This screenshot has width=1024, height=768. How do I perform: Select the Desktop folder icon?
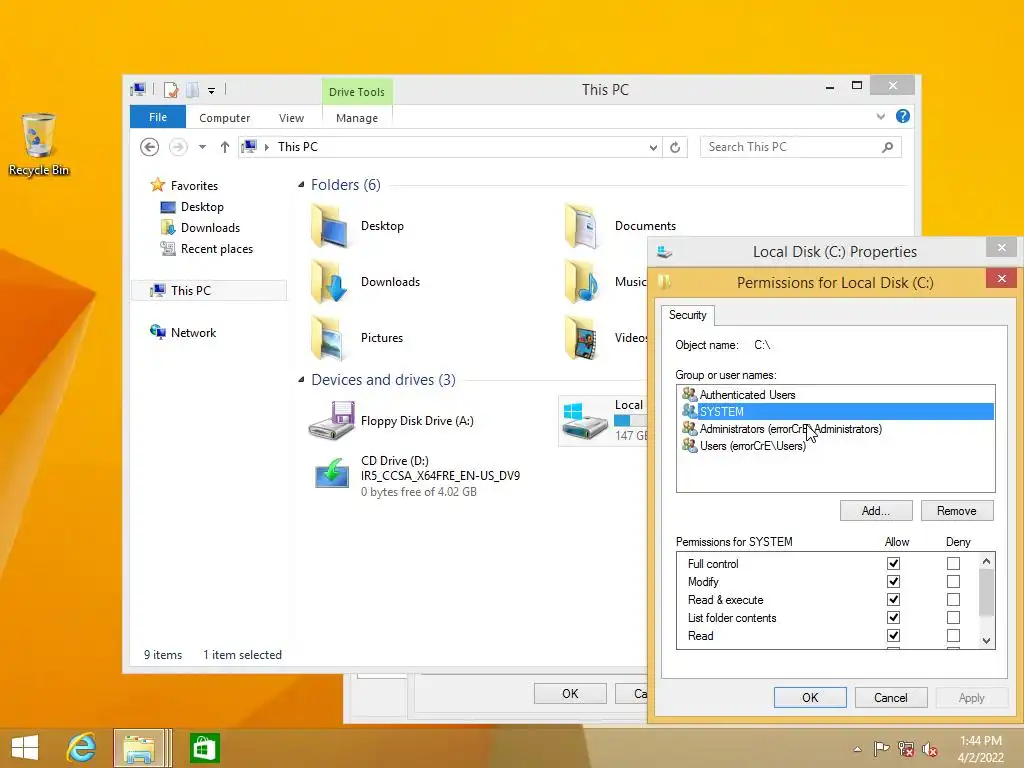pyautogui.click(x=330, y=226)
